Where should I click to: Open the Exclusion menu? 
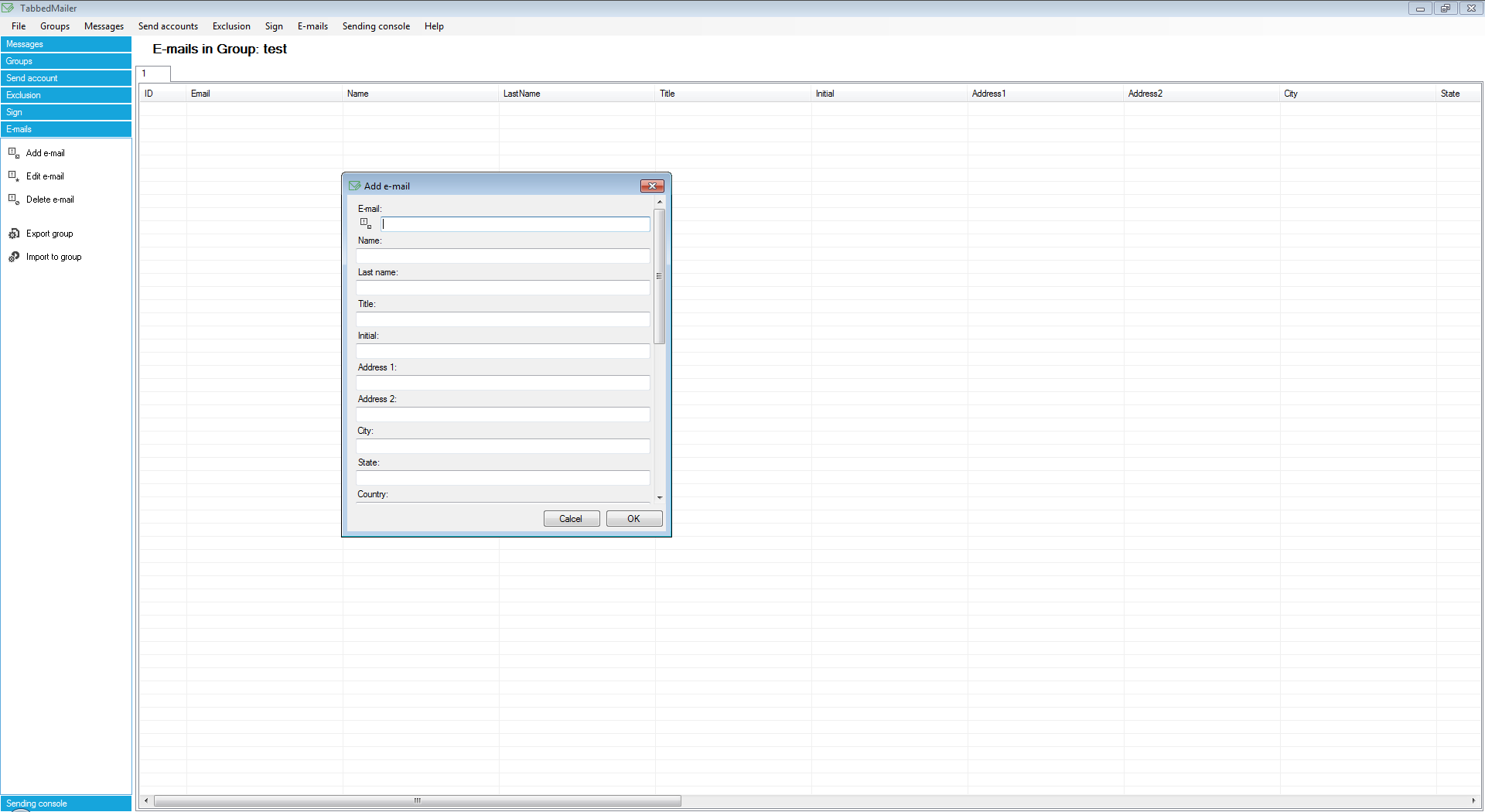231,26
